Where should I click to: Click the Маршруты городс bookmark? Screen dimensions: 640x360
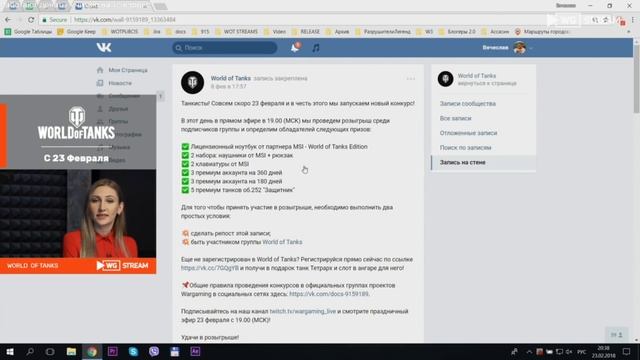[542, 31]
